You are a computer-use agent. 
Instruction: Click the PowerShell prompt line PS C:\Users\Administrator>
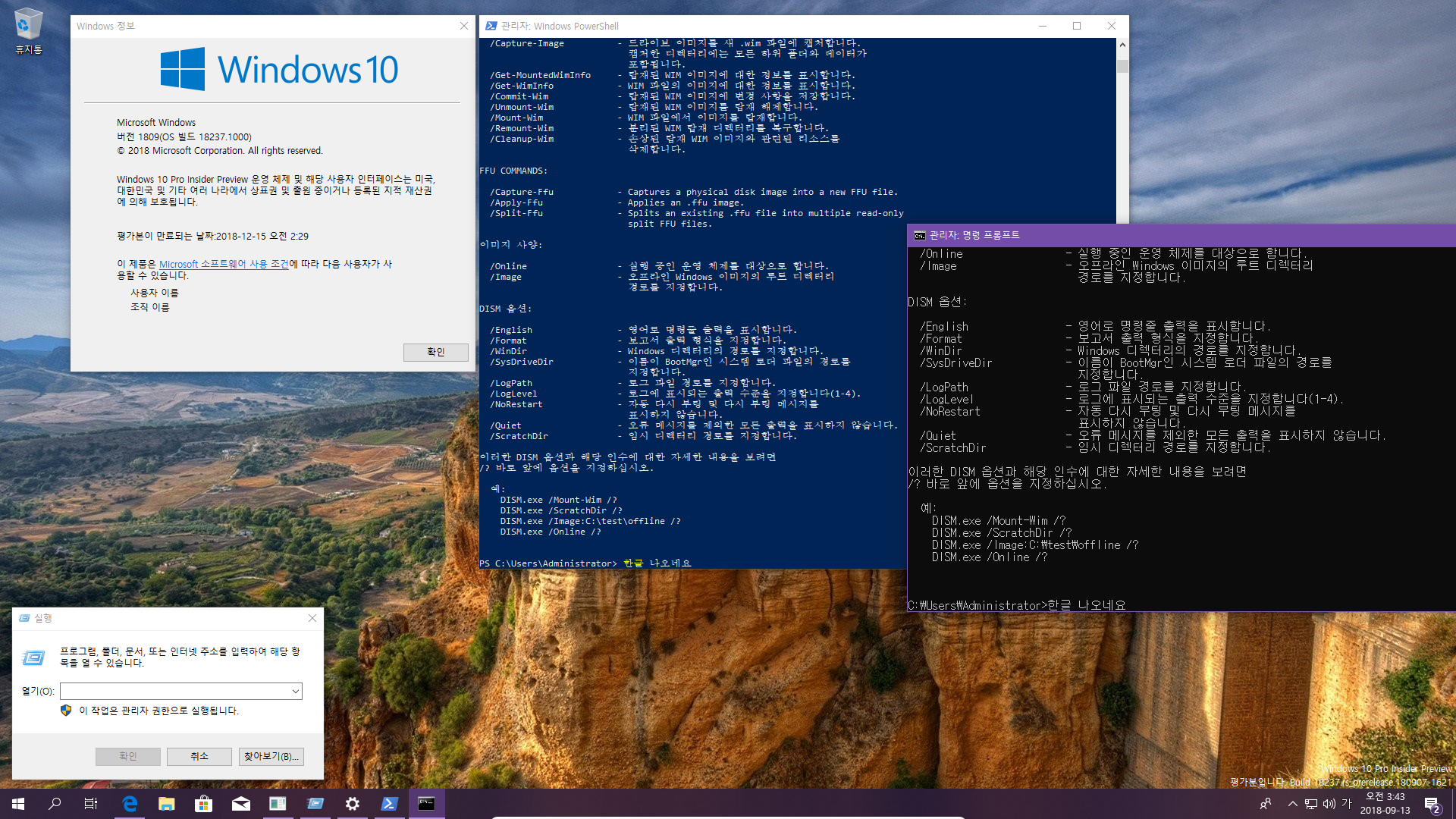pyautogui.click(x=548, y=563)
